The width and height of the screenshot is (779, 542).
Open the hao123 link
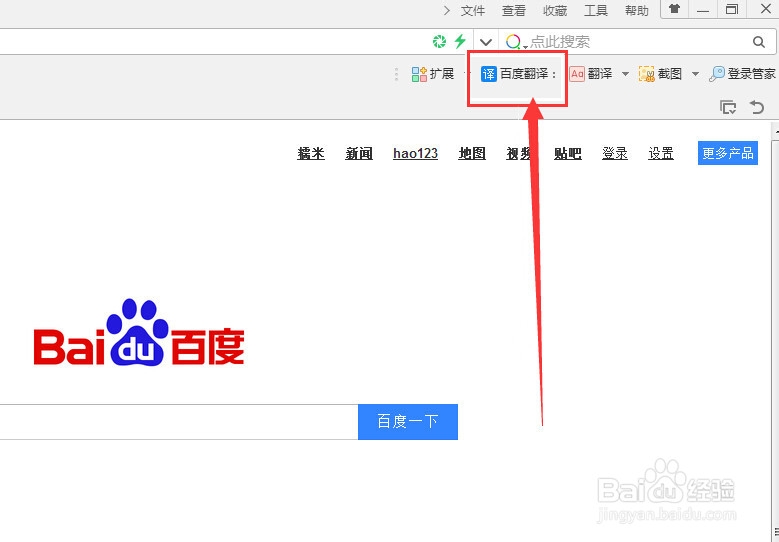pyautogui.click(x=415, y=154)
